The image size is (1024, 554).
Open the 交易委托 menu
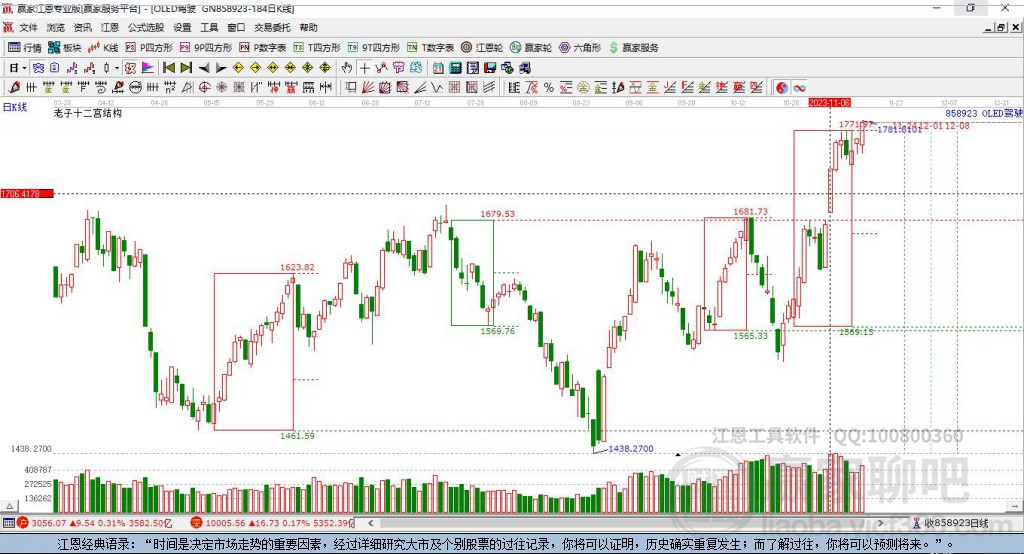pos(272,27)
